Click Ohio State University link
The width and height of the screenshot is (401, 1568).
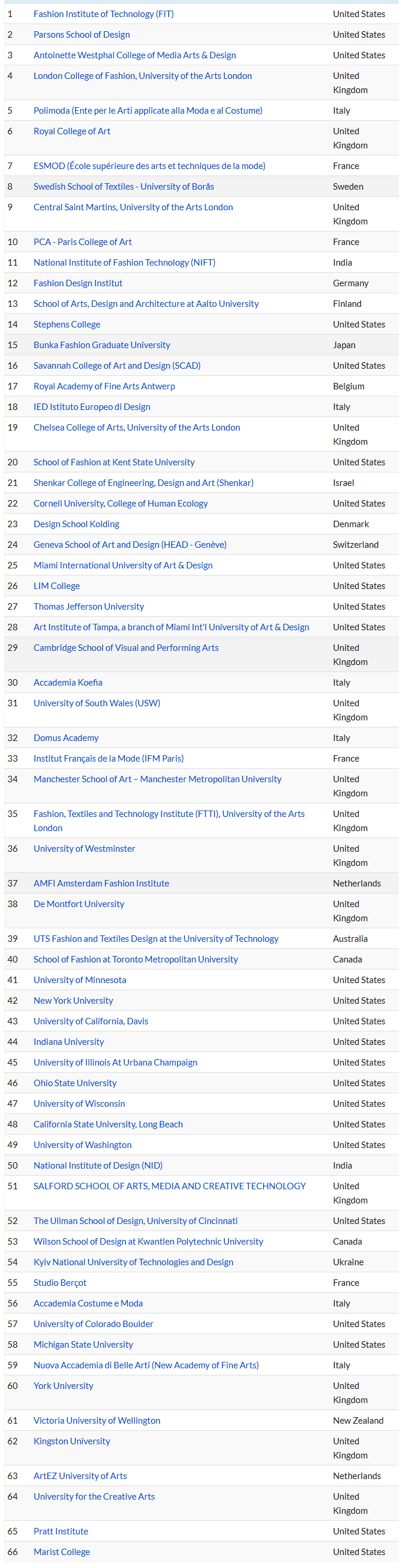pos(75,1083)
